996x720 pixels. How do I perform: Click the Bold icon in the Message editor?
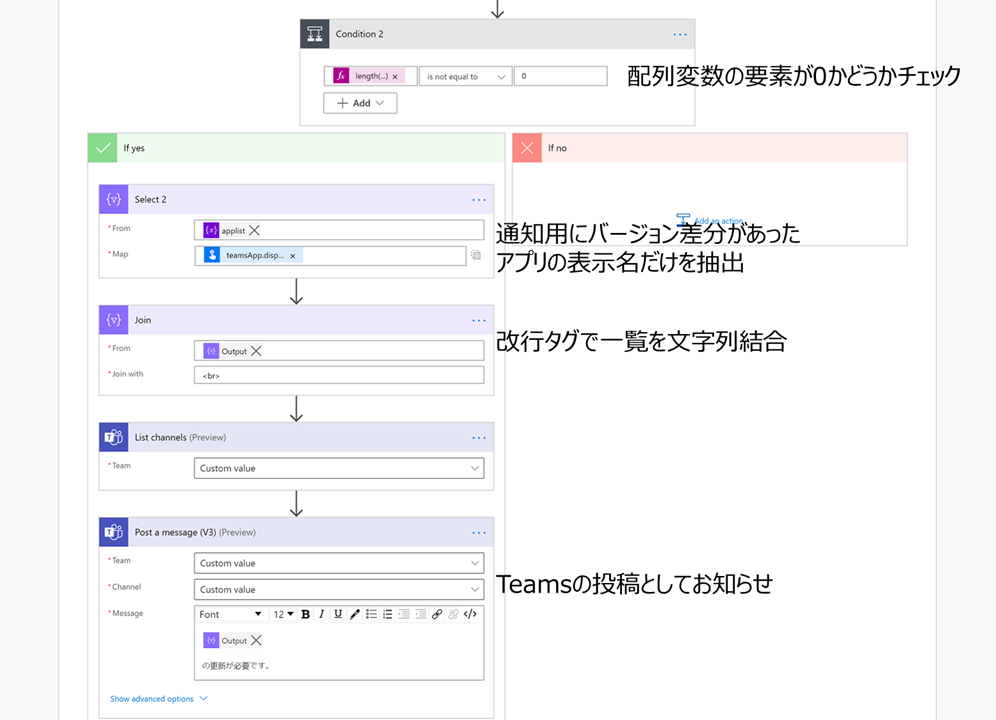coord(305,613)
